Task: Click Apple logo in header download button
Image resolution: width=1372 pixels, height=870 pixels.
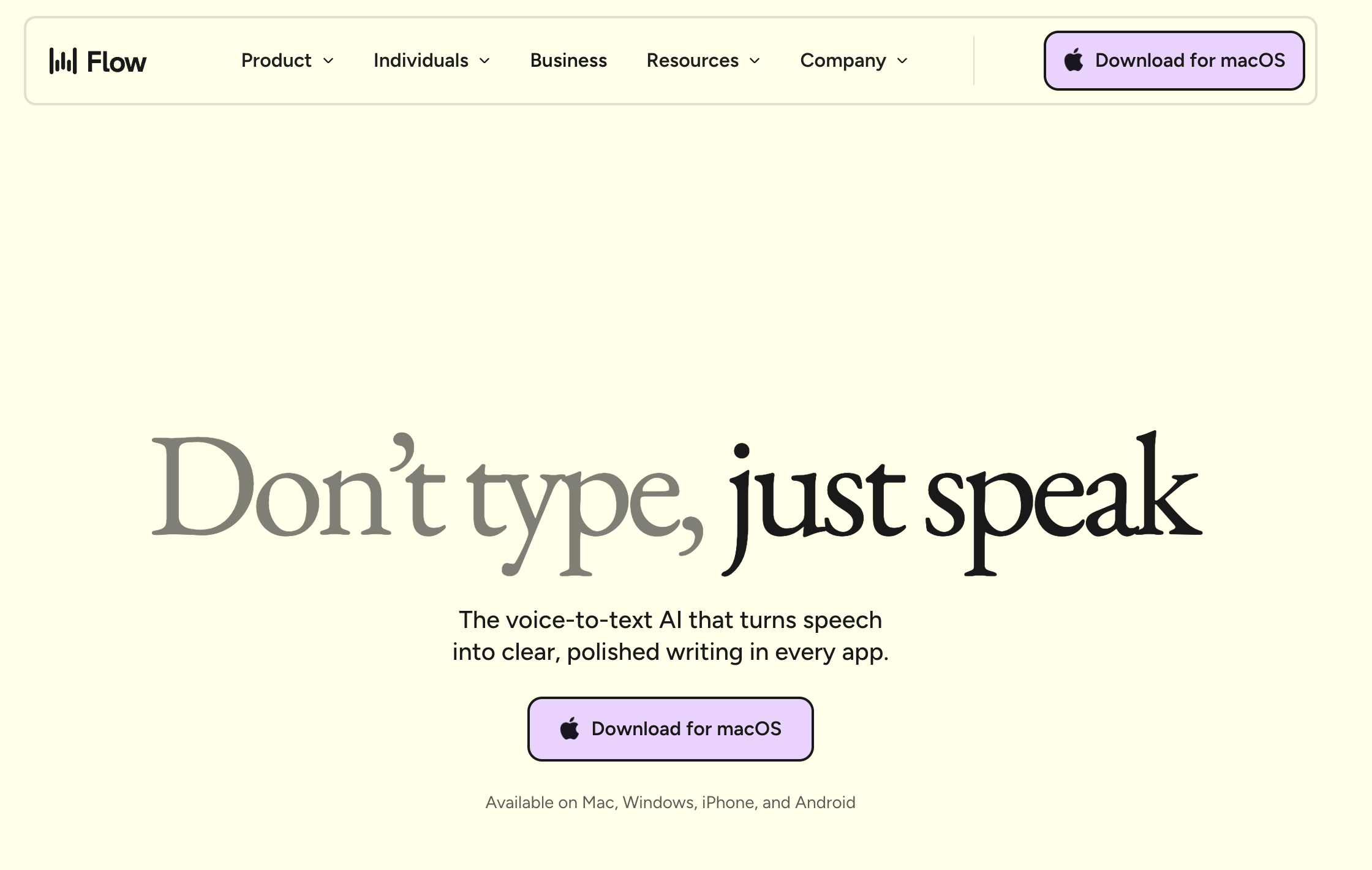Action: pos(1074,59)
